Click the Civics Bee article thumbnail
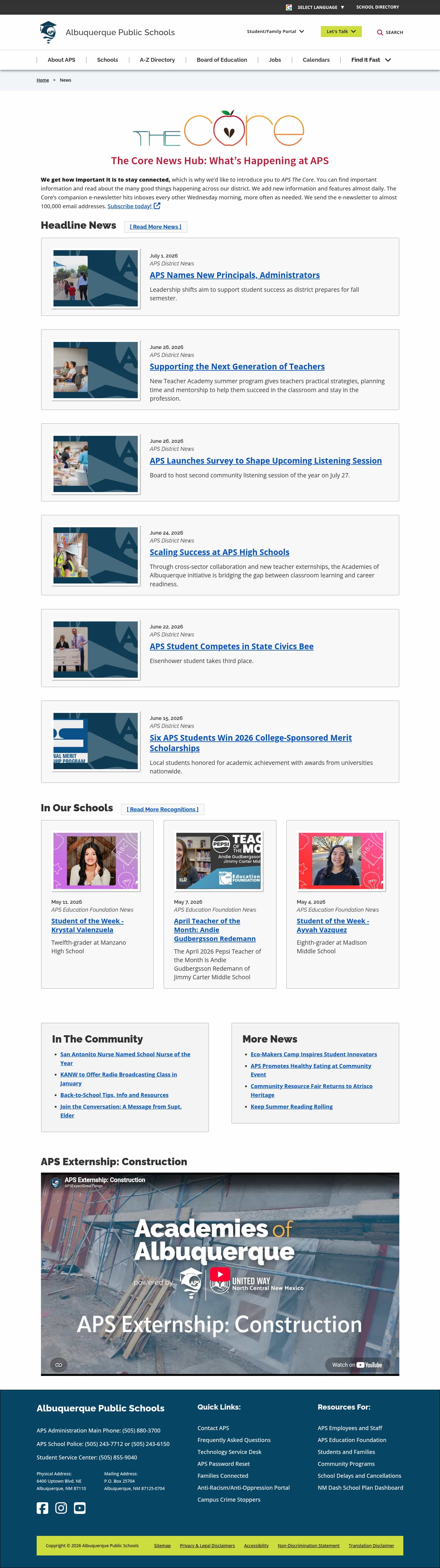 pyautogui.click(x=95, y=650)
